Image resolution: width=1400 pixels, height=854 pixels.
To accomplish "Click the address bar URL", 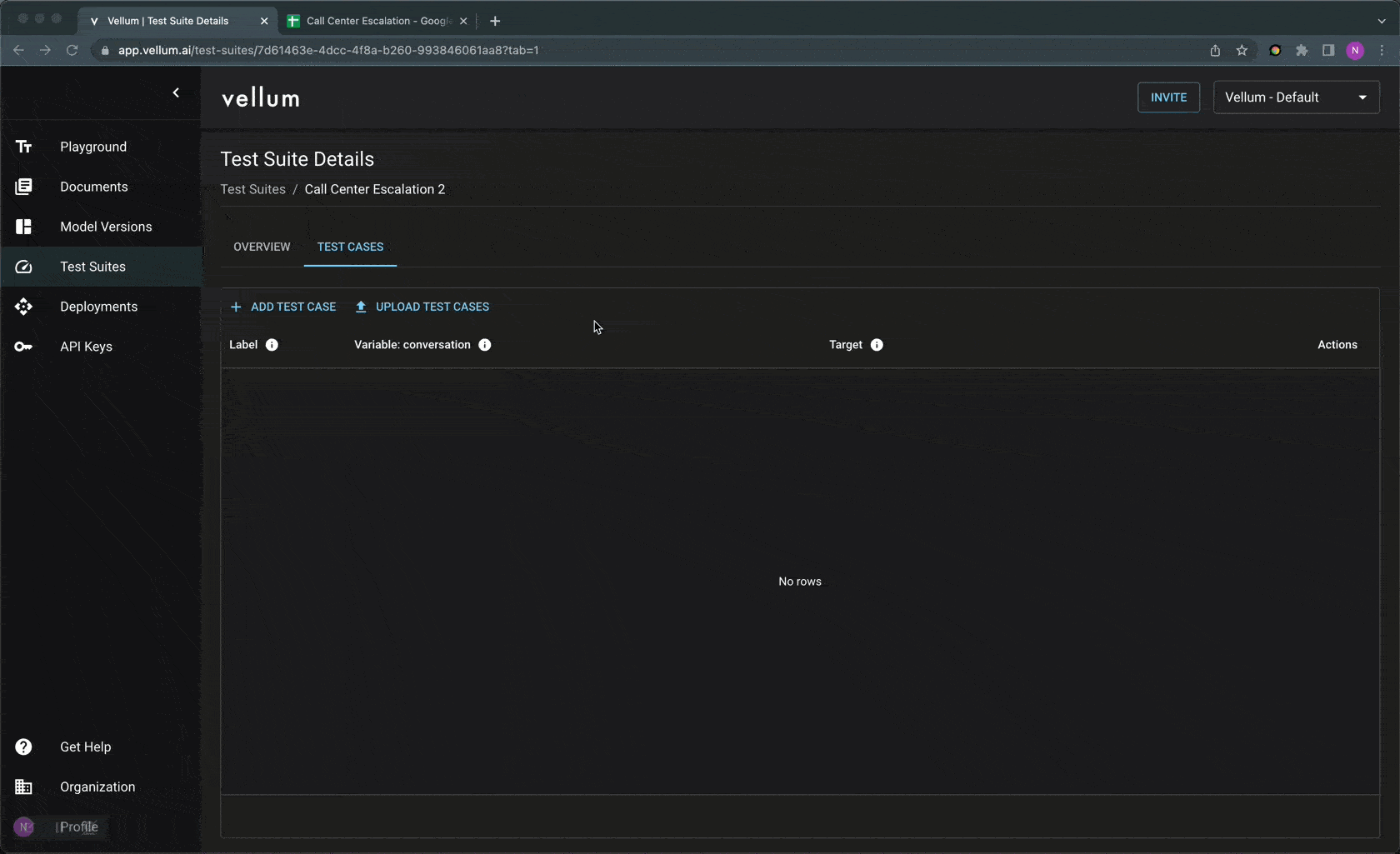I will 328,50.
